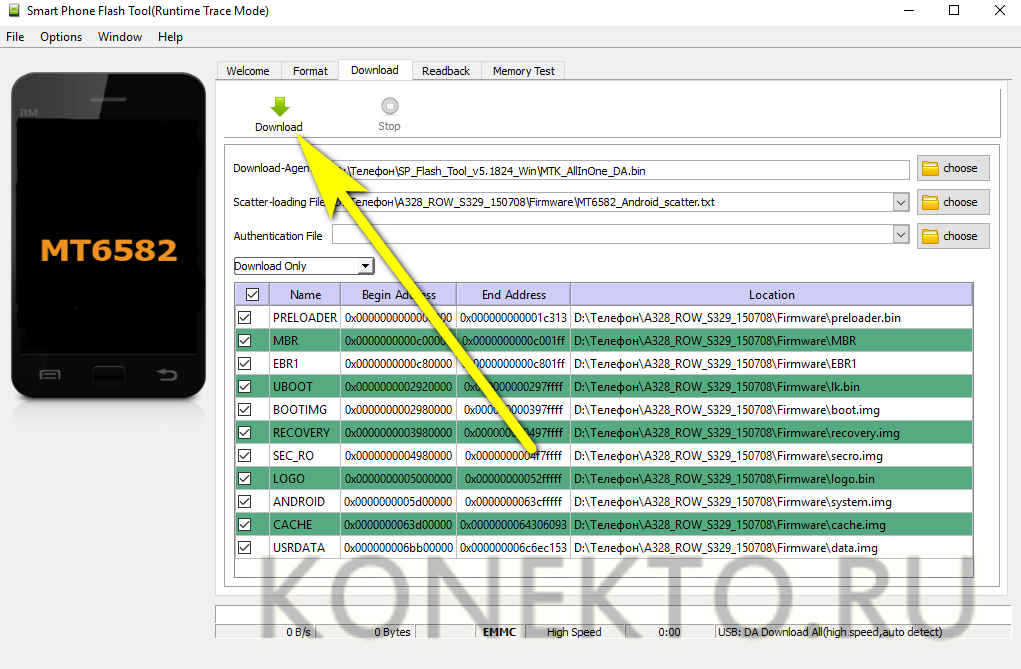Select the UBOOT name cell
Image resolution: width=1021 pixels, height=669 pixels.
[x=305, y=386]
